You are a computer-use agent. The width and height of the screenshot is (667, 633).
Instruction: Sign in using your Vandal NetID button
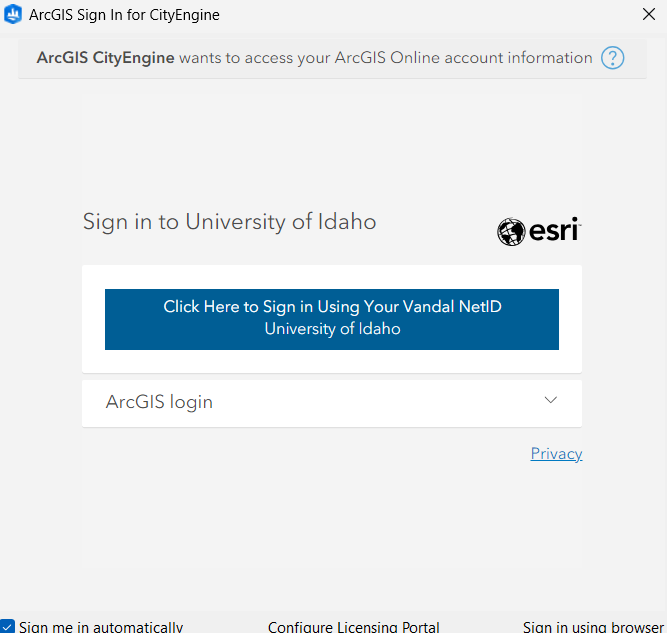click(x=332, y=307)
